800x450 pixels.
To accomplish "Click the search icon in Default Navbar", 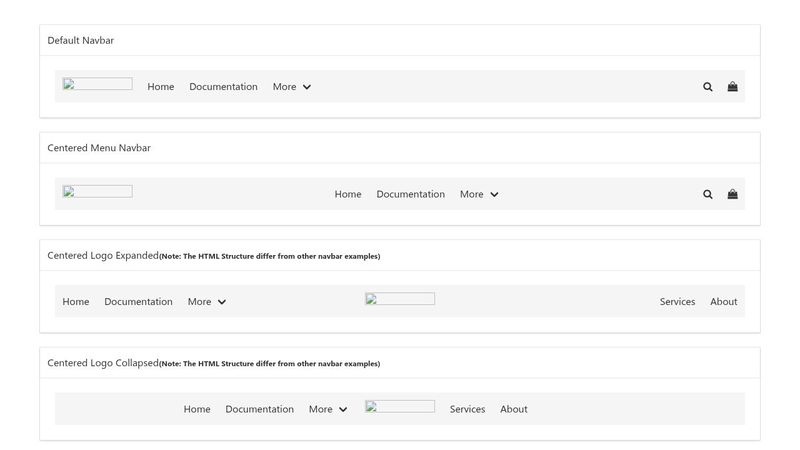I will click(708, 87).
